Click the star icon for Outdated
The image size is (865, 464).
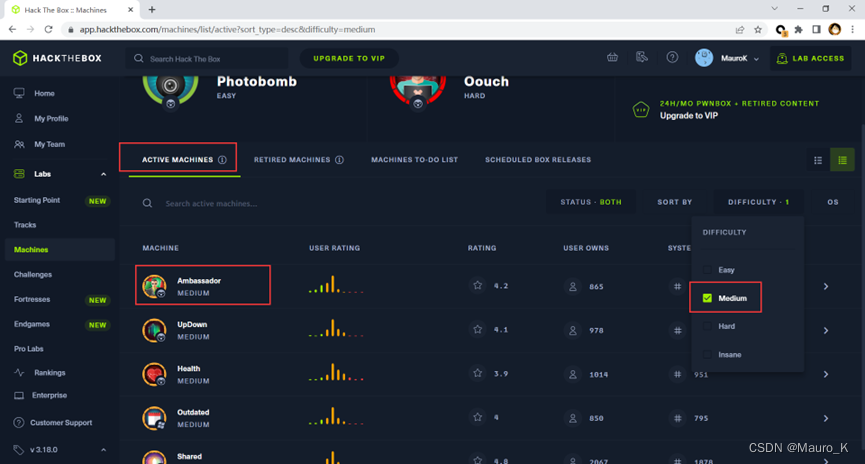pyautogui.click(x=478, y=417)
